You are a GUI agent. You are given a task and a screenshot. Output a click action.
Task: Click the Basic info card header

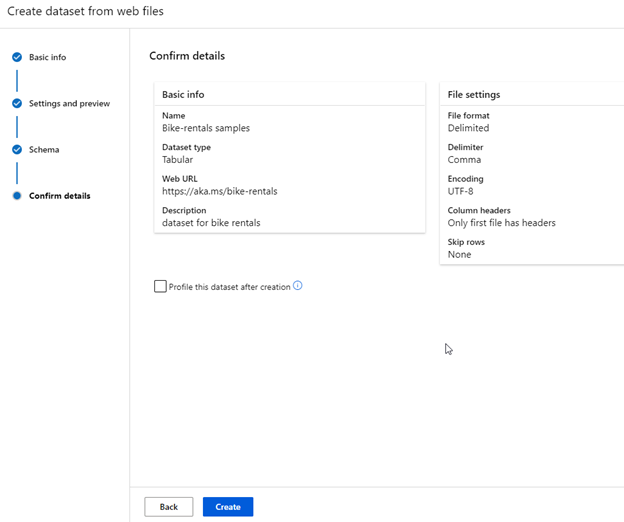[x=183, y=95]
